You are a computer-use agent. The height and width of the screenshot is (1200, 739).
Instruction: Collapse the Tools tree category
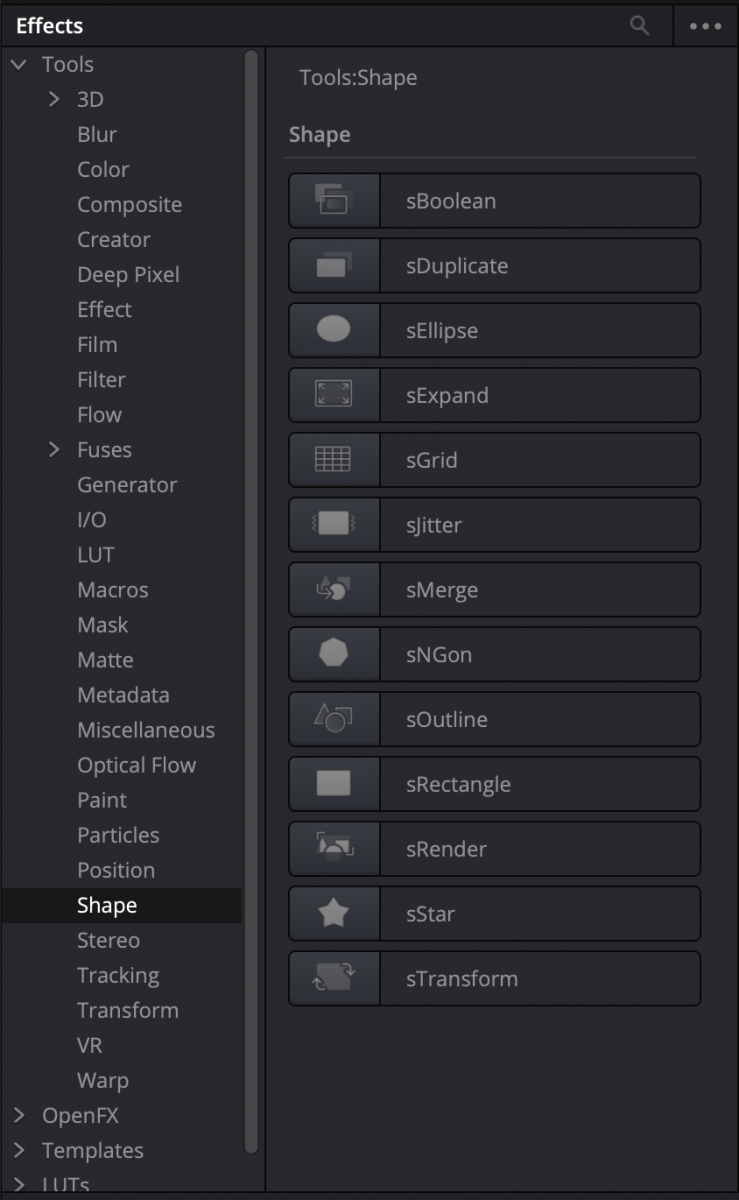click(19, 65)
